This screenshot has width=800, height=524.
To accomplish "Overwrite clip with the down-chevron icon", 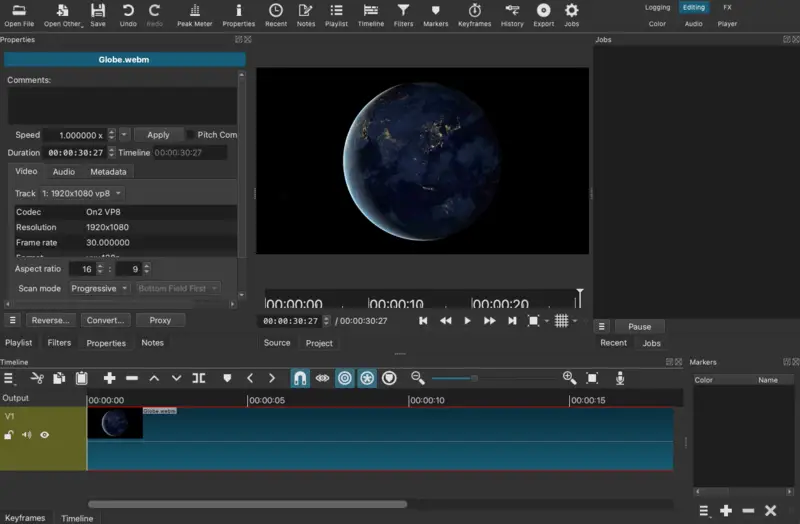I will coord(176,378).
